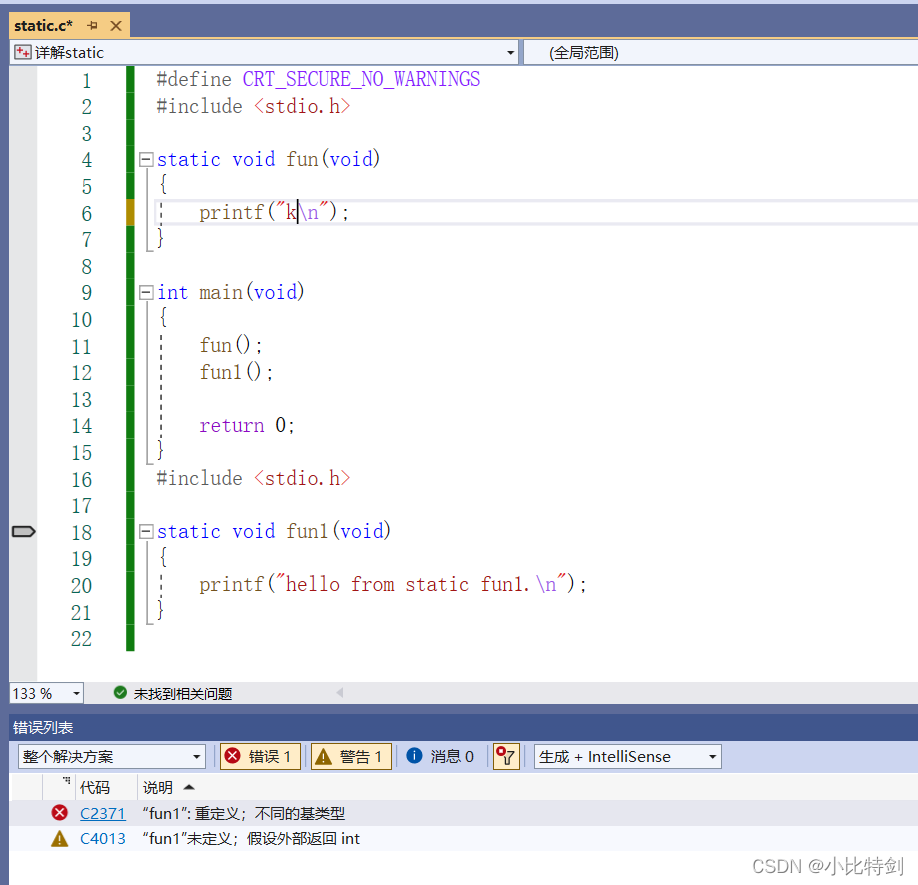
Task: Select the "fun1": 重定义 error description
Action: point(244,814)
